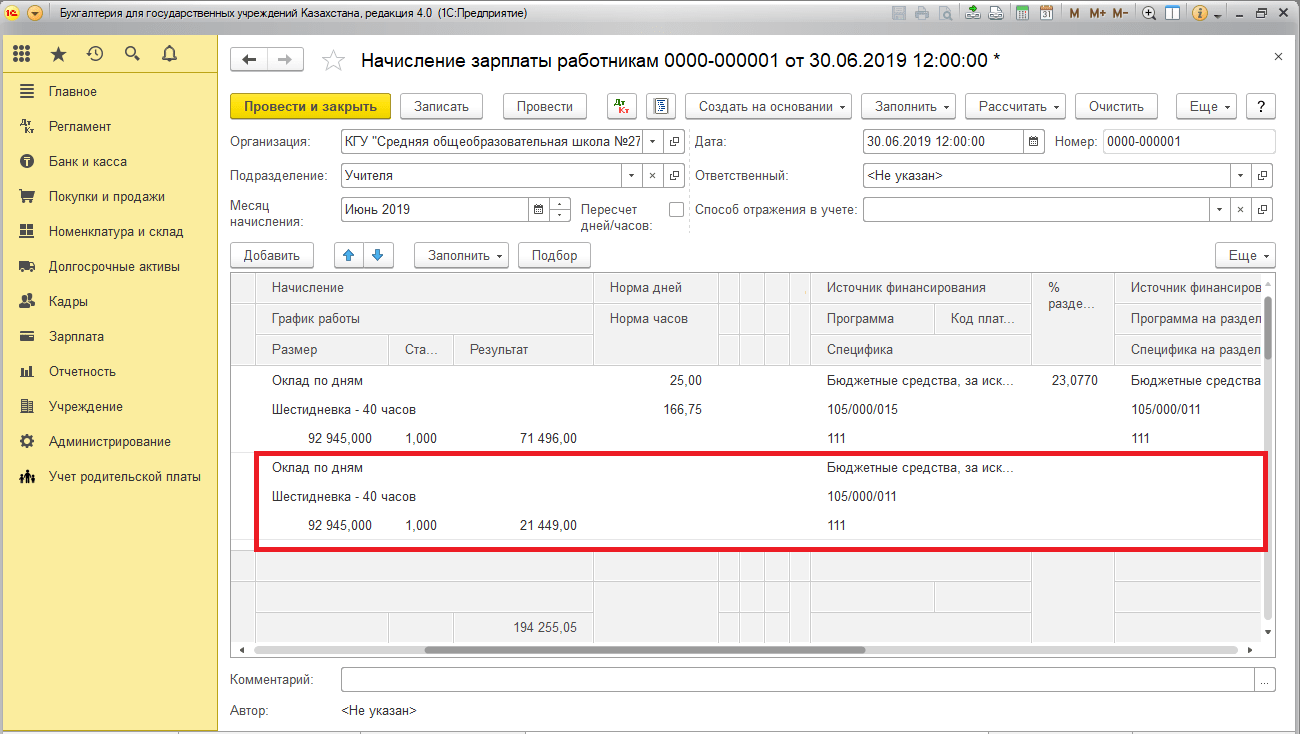Go to Банк и касса section

(87, 162)
